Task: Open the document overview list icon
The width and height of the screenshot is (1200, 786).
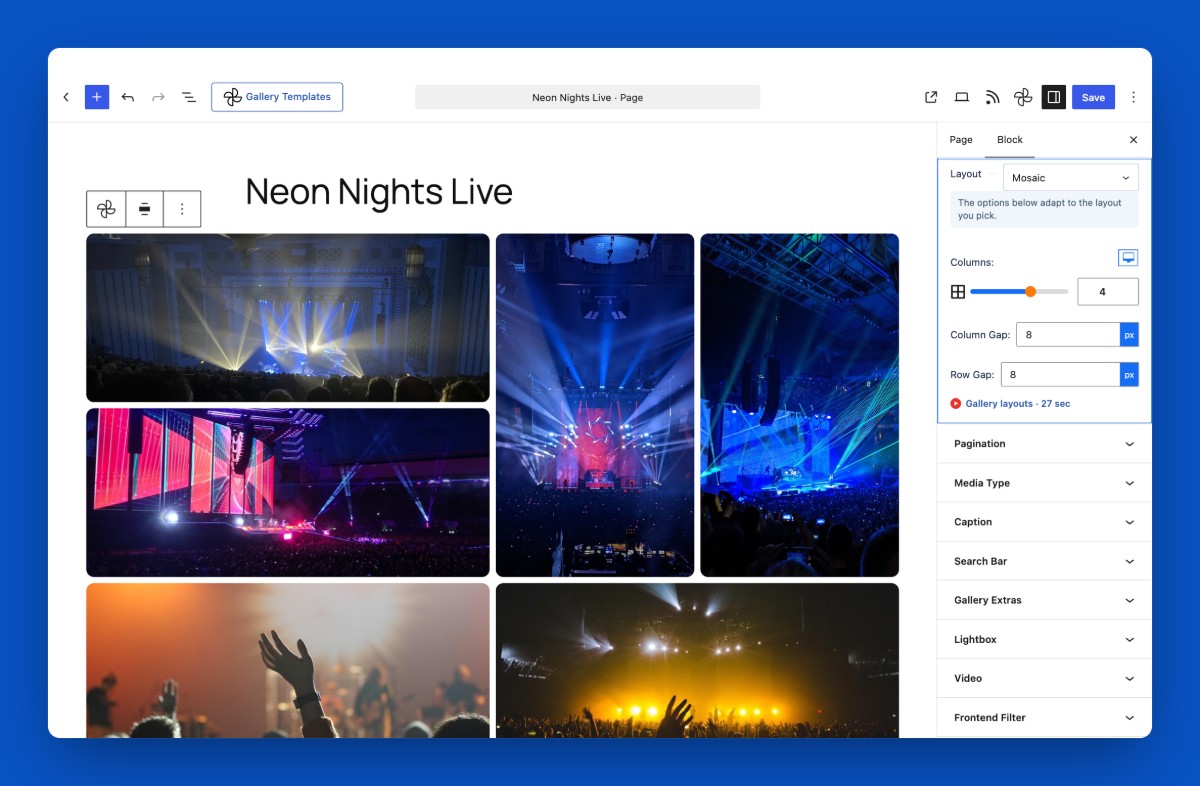Action: pyautogui.click(x=188, y=97)
